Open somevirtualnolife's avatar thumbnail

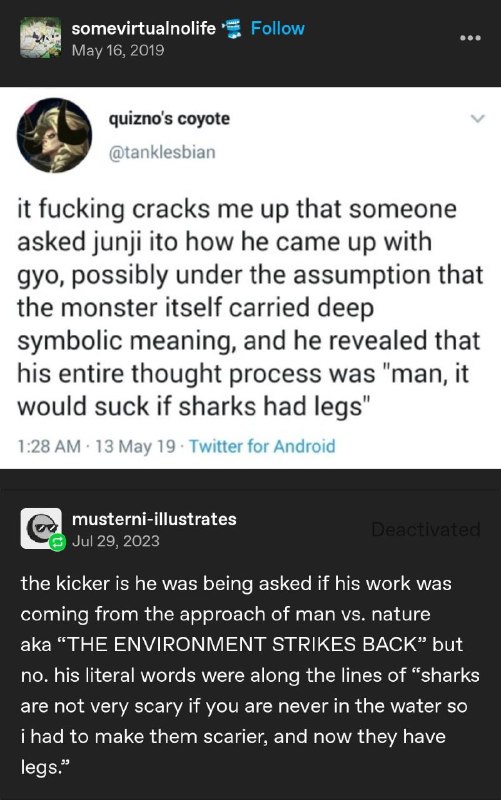coord(40,38)
